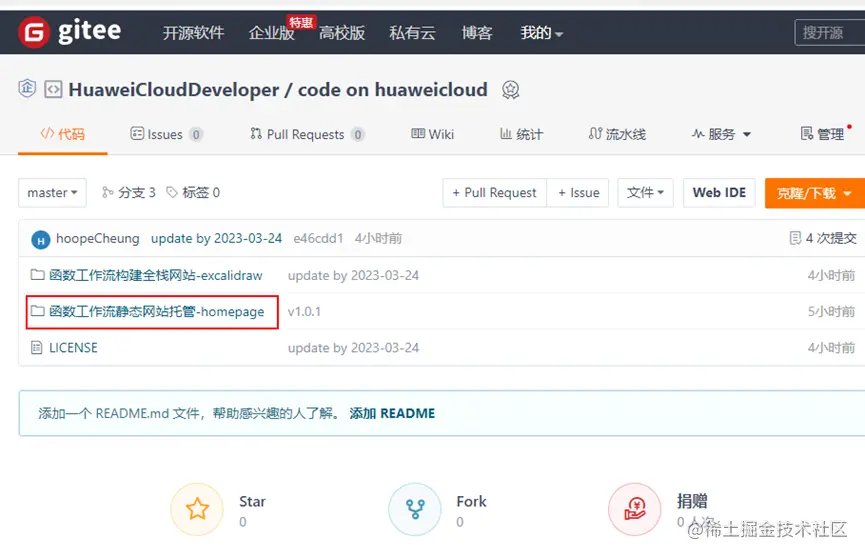Click the LICENSE row commit message update by 2023-03-24
Viewport: 865px width, 557px height.
[353, 348]
